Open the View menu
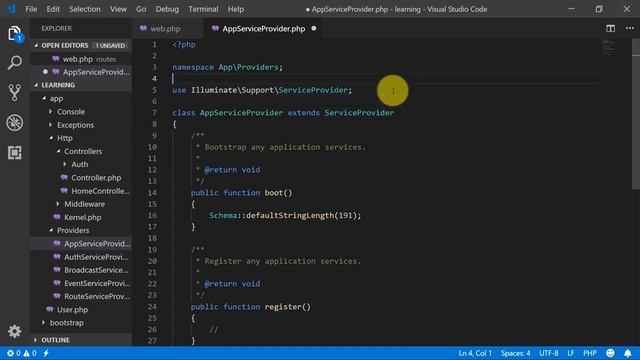 click(x=118, y=9)
